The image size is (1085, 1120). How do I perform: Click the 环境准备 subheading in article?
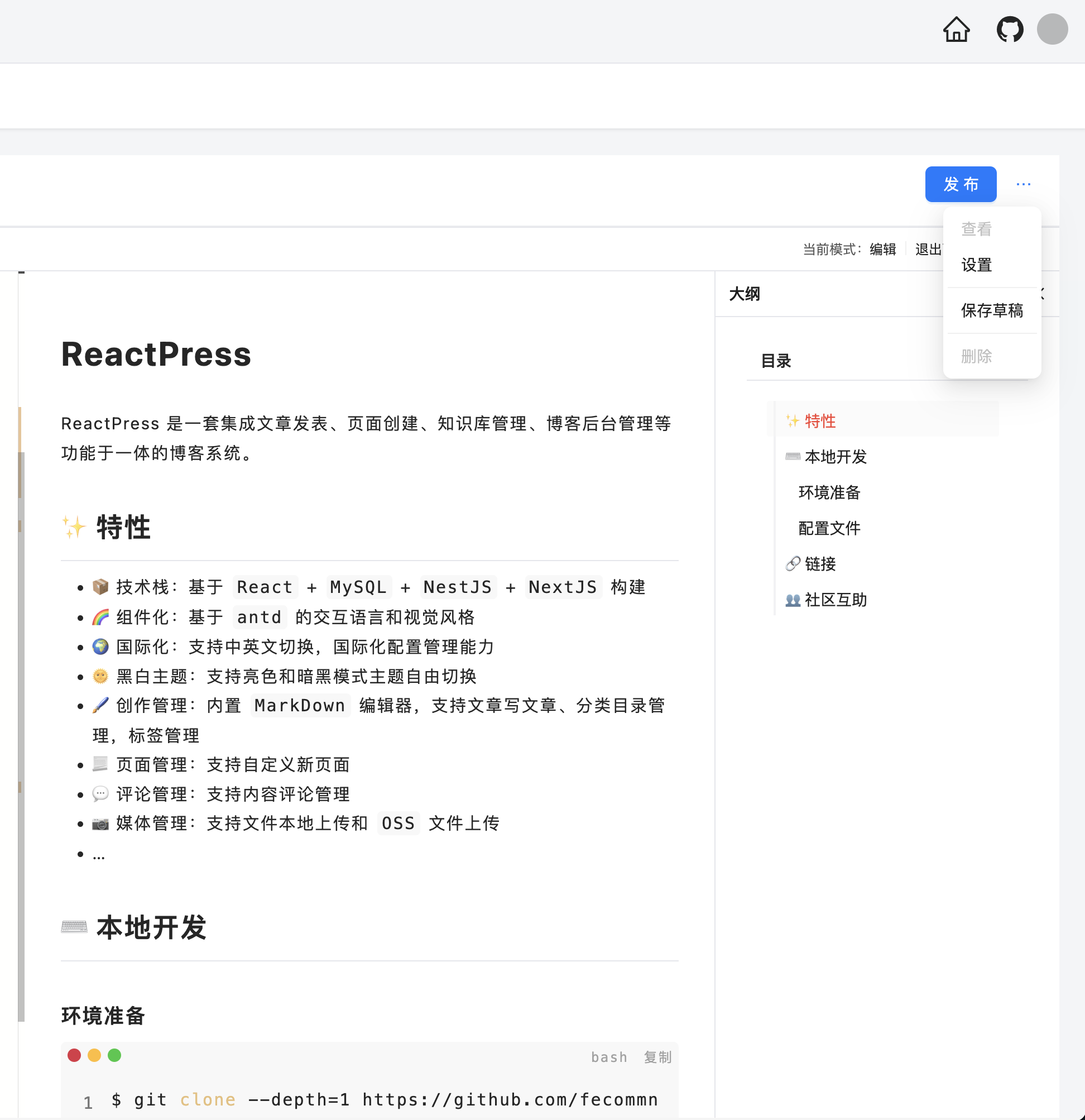(x=103, y=1016)
